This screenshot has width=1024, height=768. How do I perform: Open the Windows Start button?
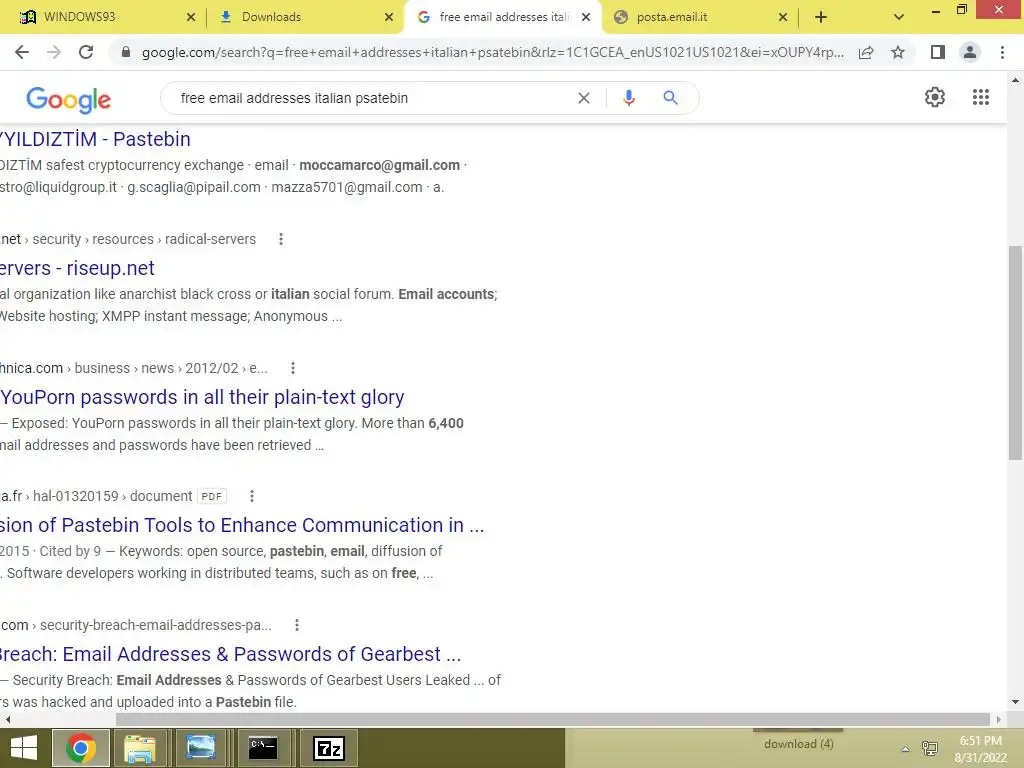(x=24, y=748)
